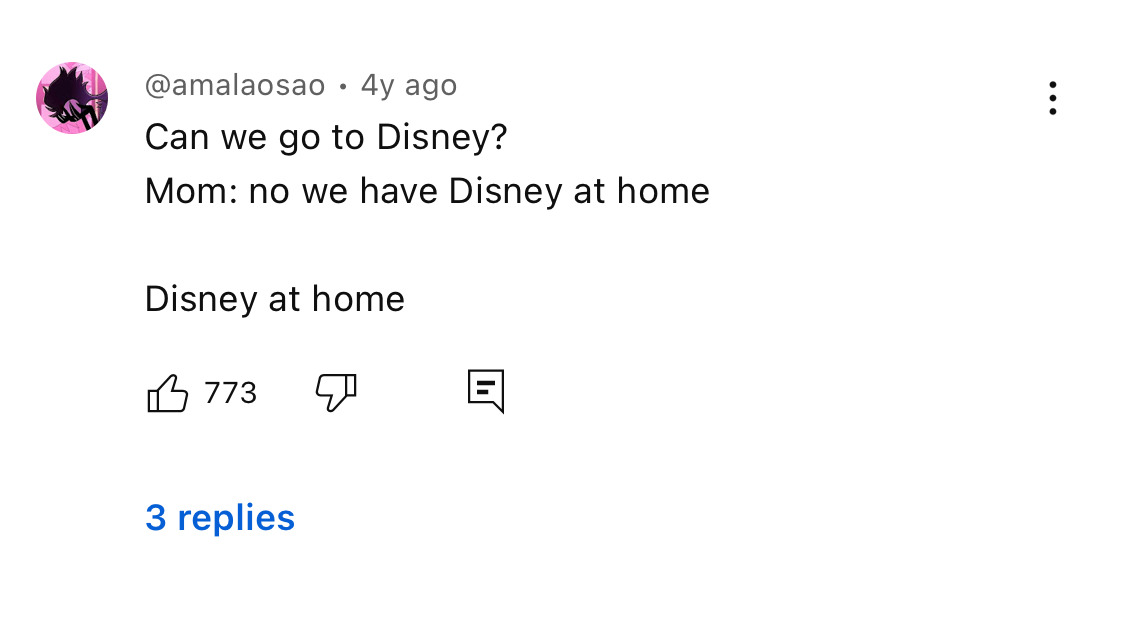Screen dimensions: 1125x620
Task: Click "home" in the last comment line
Action: point(358,299)
